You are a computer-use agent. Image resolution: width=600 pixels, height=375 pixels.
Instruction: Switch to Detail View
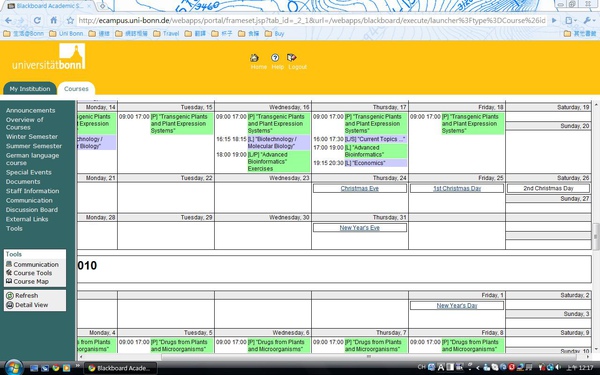(31, 305)
